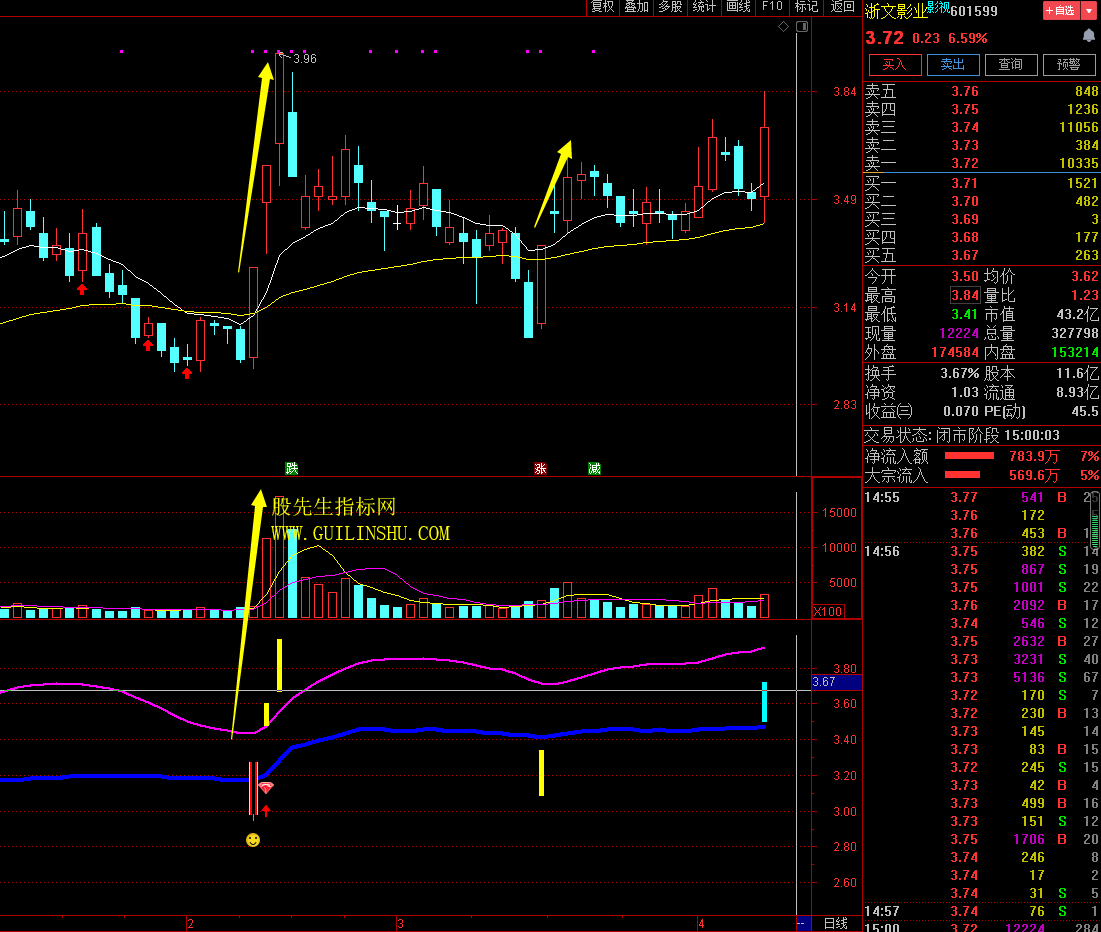This screenshot has height=932, width=1101.
Task: Click the green 减 event marker
Action: 594,468
